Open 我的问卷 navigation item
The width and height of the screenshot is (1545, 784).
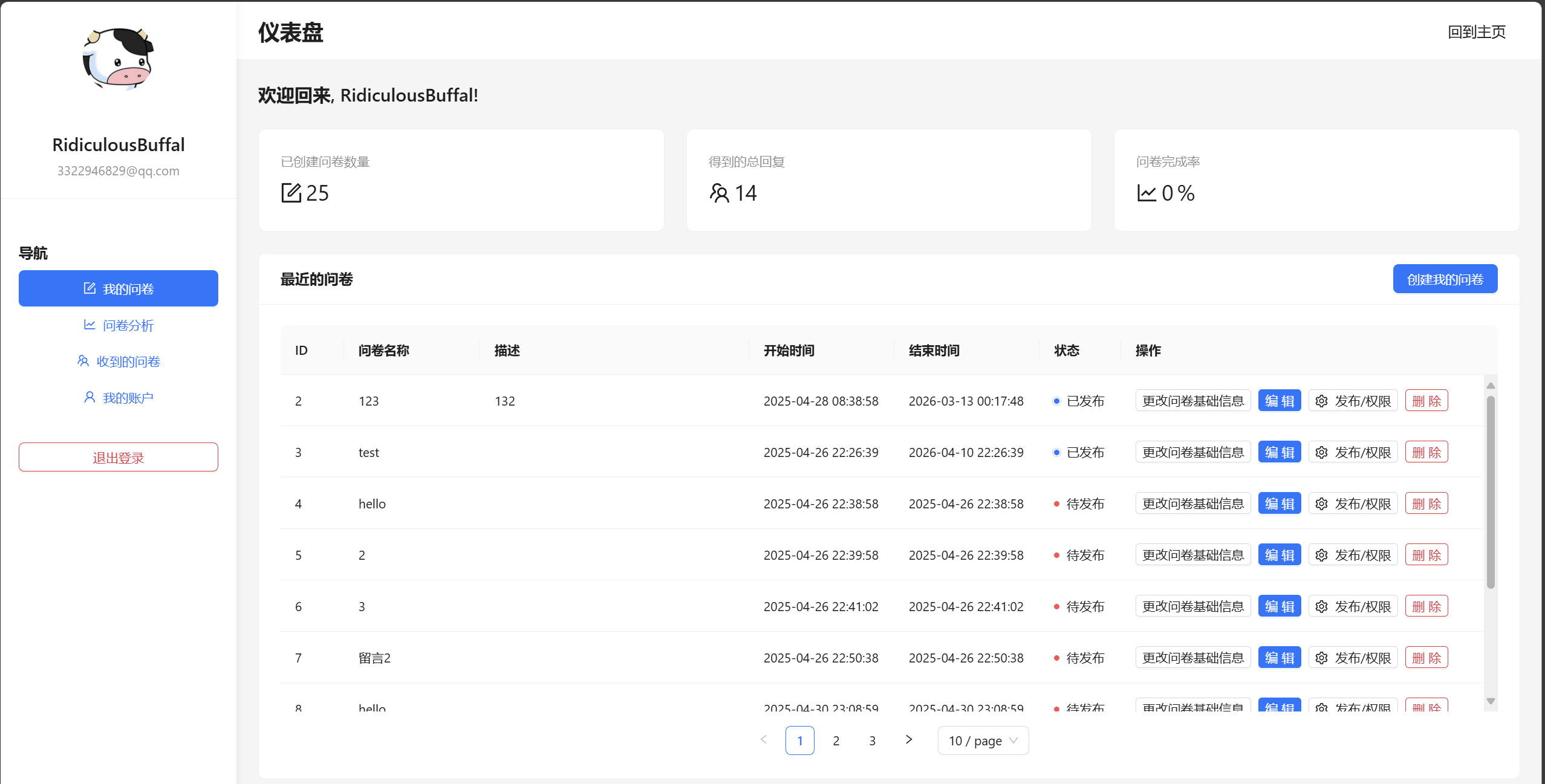click(x=119, y=288)
